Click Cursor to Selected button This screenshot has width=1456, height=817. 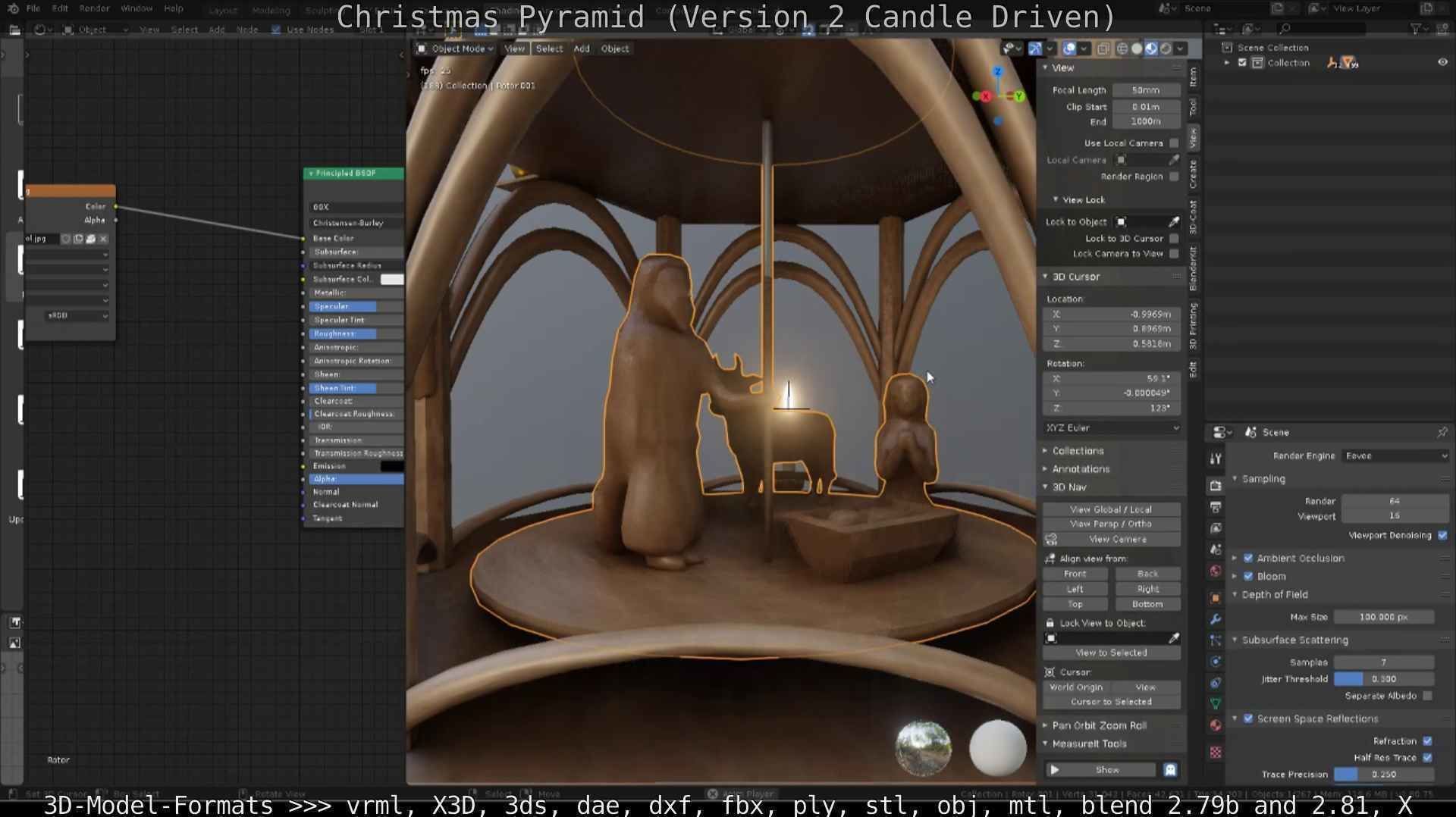(1111, 703)
